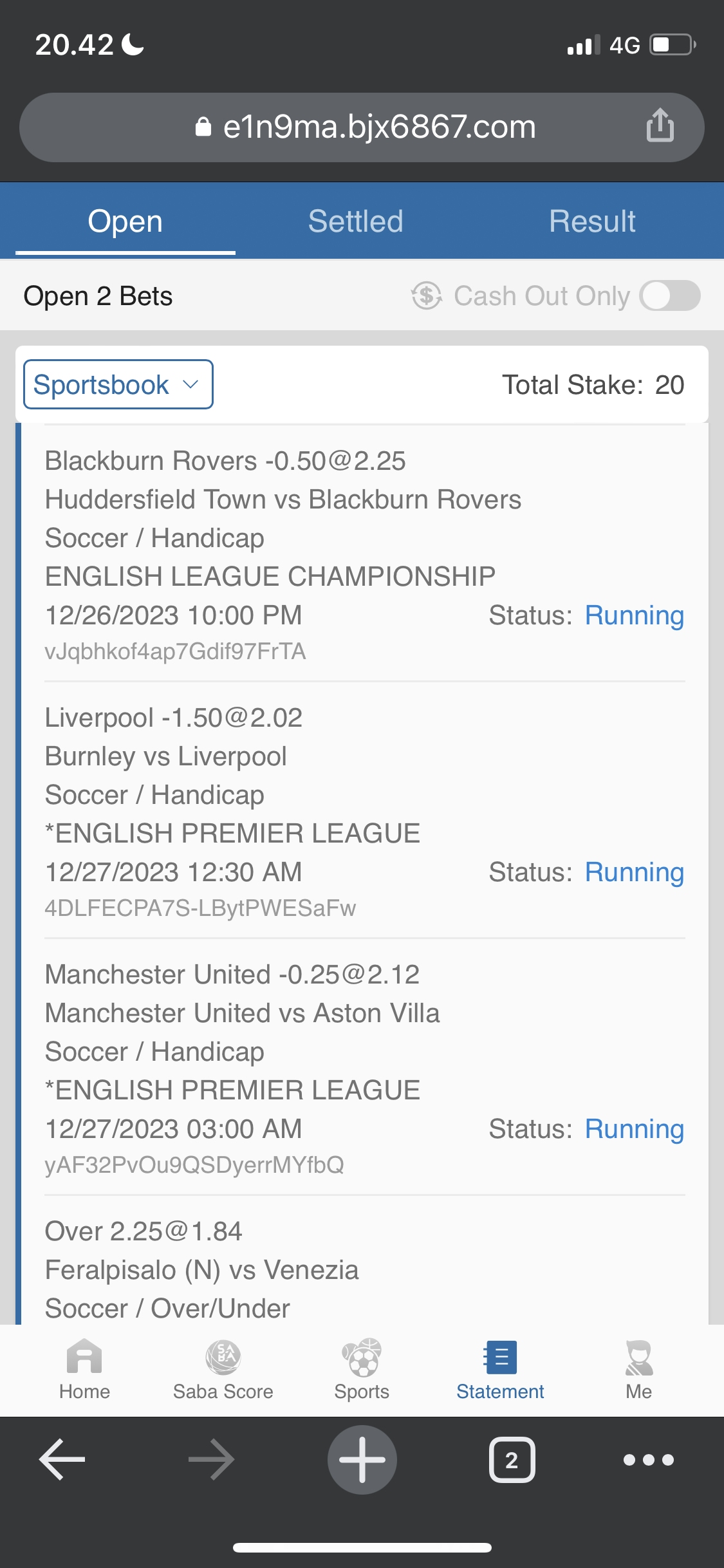Navigate back with the browser arrow
This screenshot has height=1568, width=724.
(62, 1460)
